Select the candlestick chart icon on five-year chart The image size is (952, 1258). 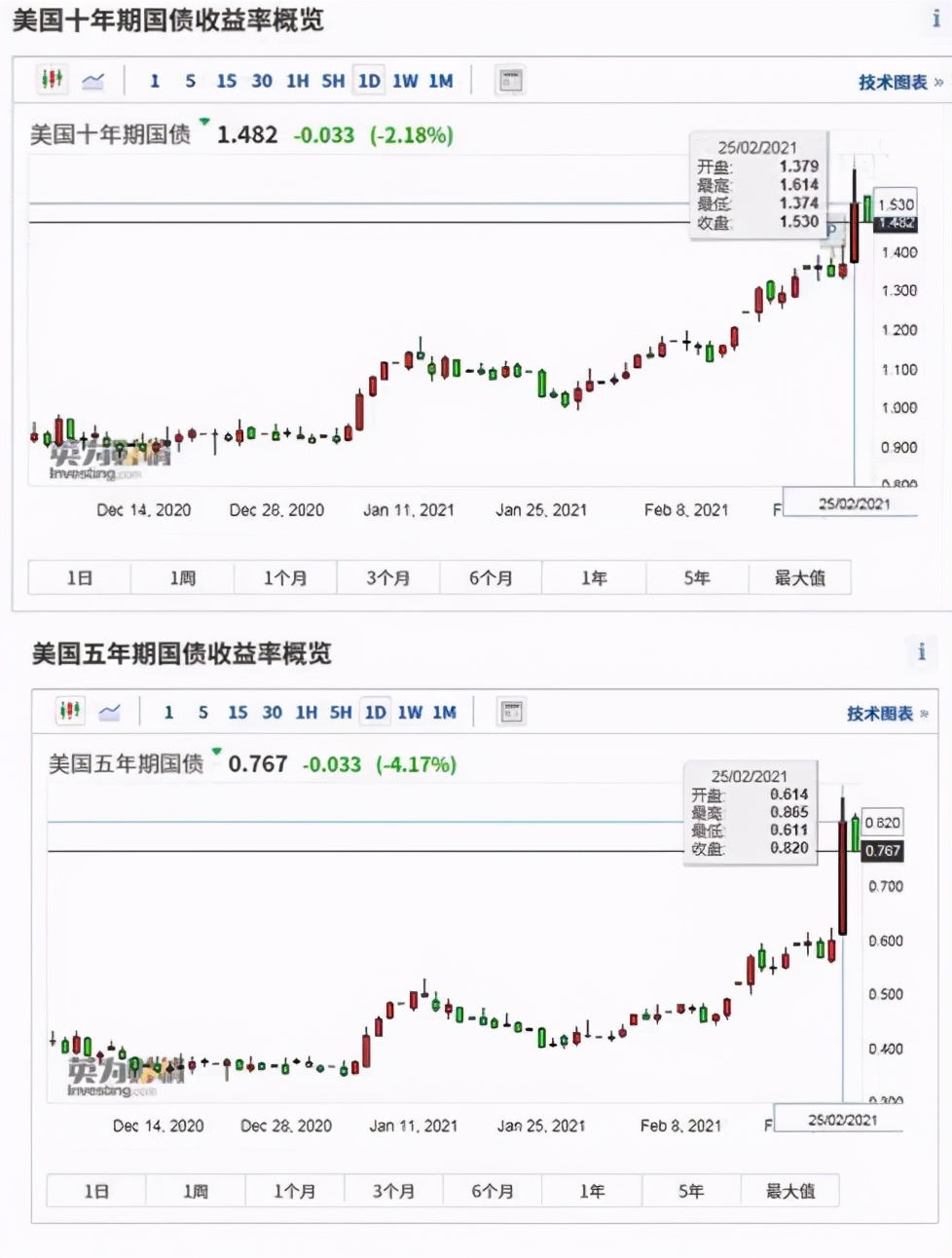pyautogui.click(x=70, y=712)
